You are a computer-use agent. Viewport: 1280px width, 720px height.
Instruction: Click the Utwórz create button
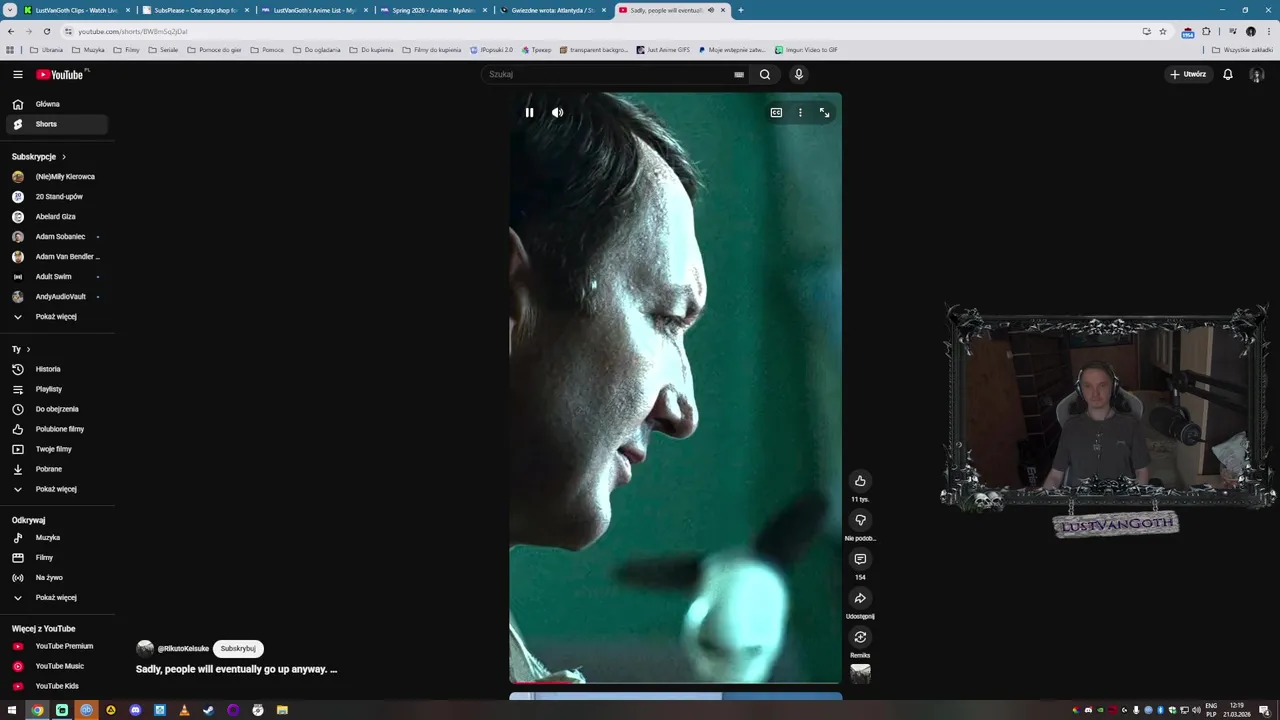pos(1188,74)
